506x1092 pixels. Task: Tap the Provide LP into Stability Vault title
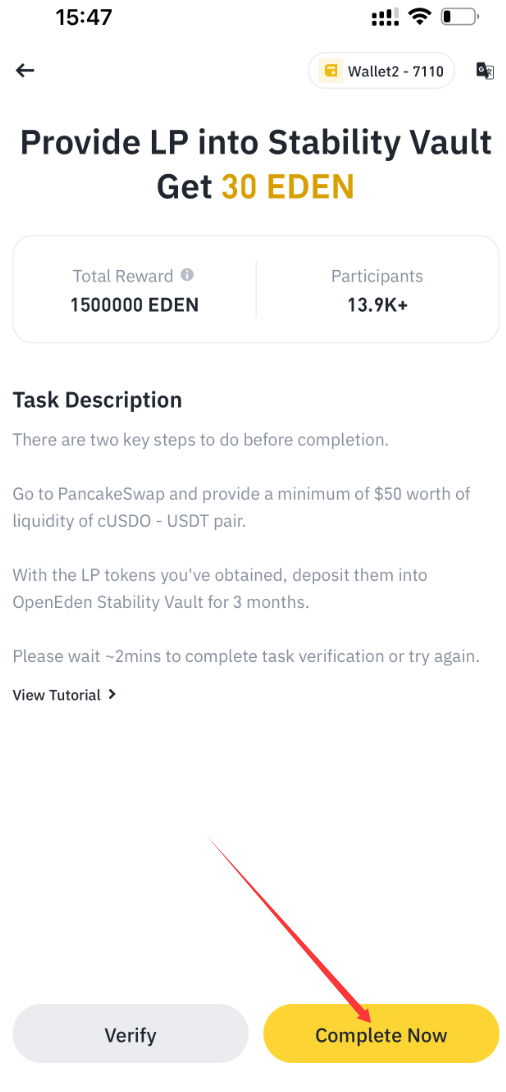tap(255, 142)
